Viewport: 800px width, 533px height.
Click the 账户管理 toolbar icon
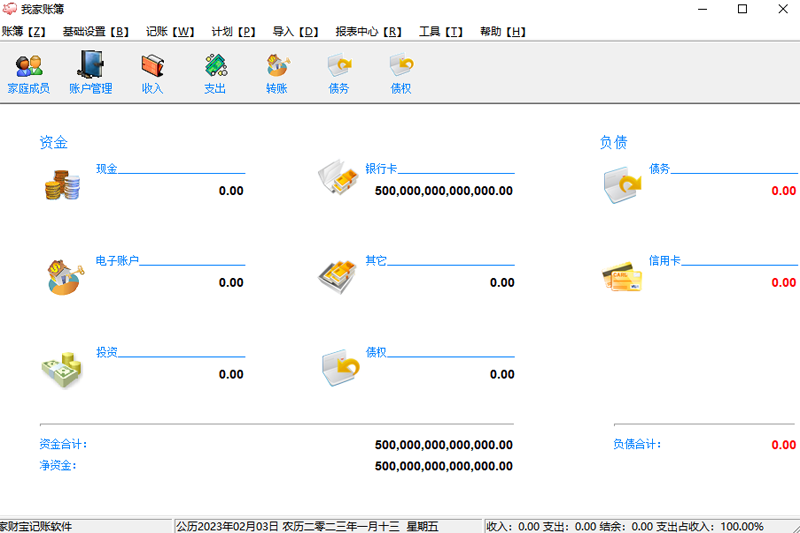point(90,74)
